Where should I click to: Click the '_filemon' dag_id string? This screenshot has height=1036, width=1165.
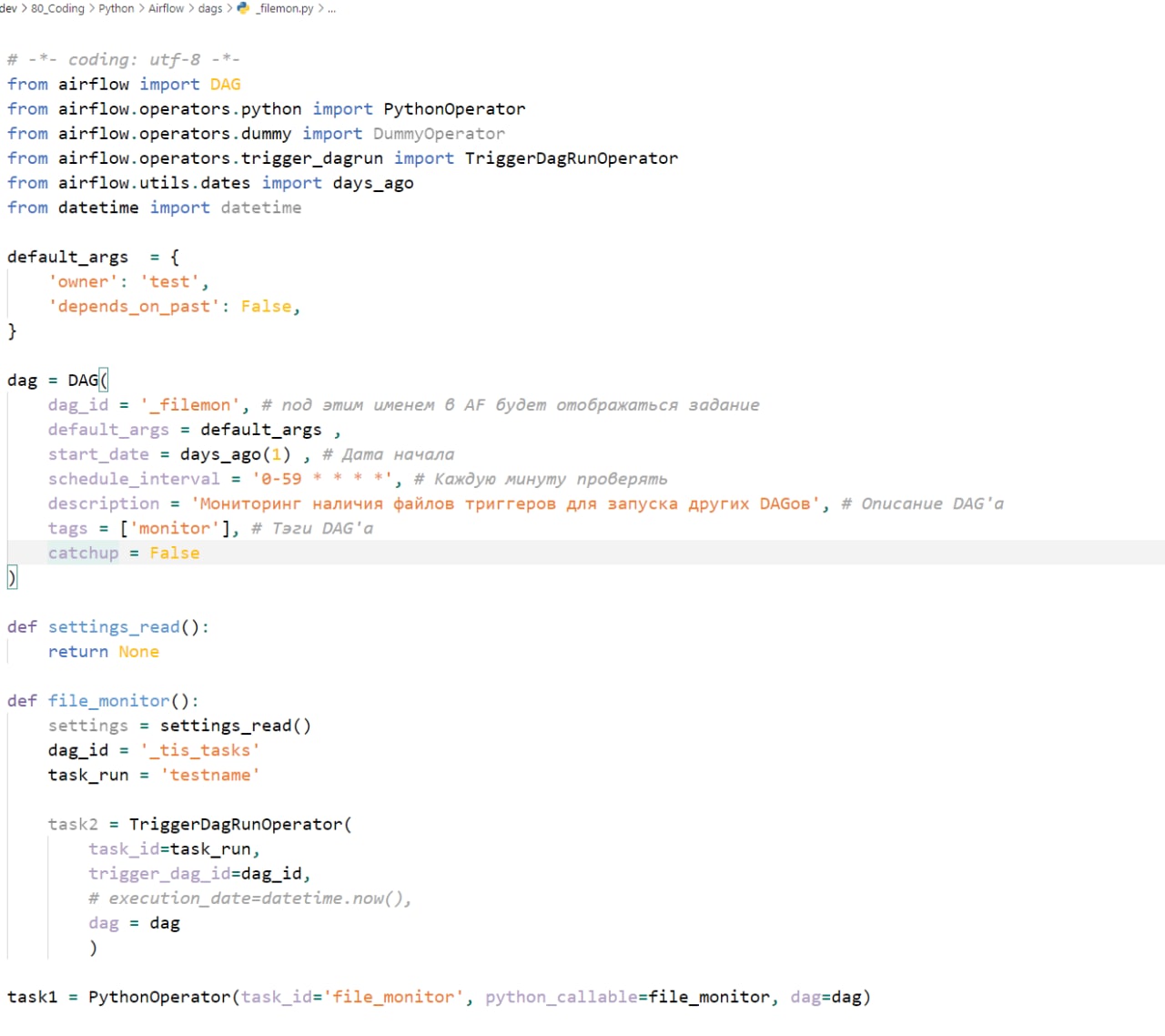coord(190,404)
